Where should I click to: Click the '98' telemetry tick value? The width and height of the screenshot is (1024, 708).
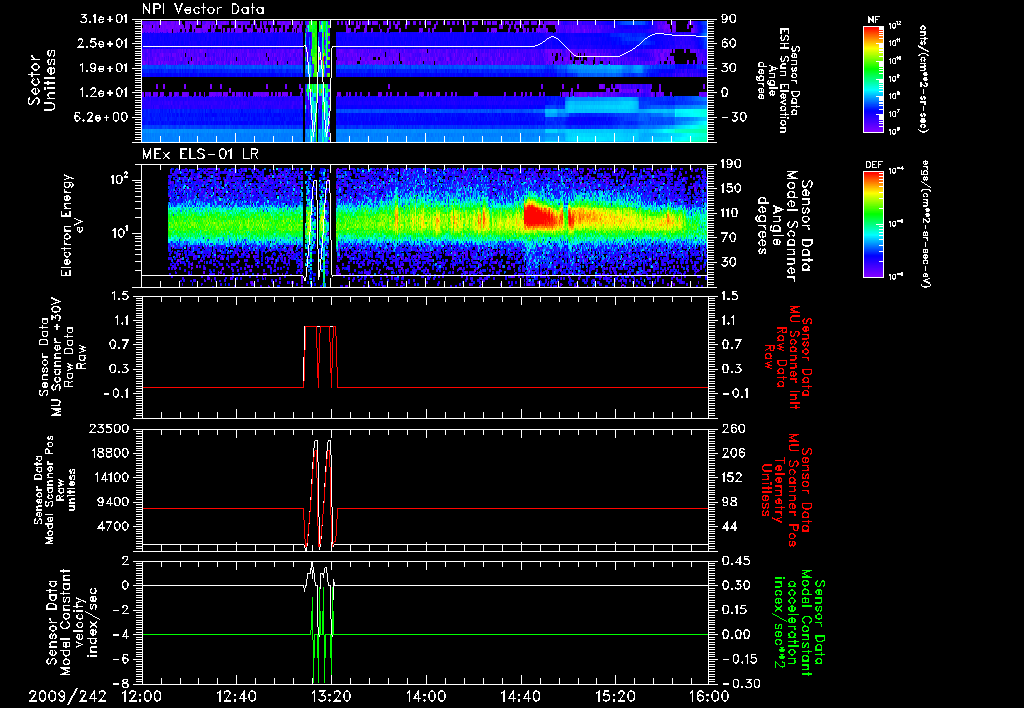click(x=728, y=502)
